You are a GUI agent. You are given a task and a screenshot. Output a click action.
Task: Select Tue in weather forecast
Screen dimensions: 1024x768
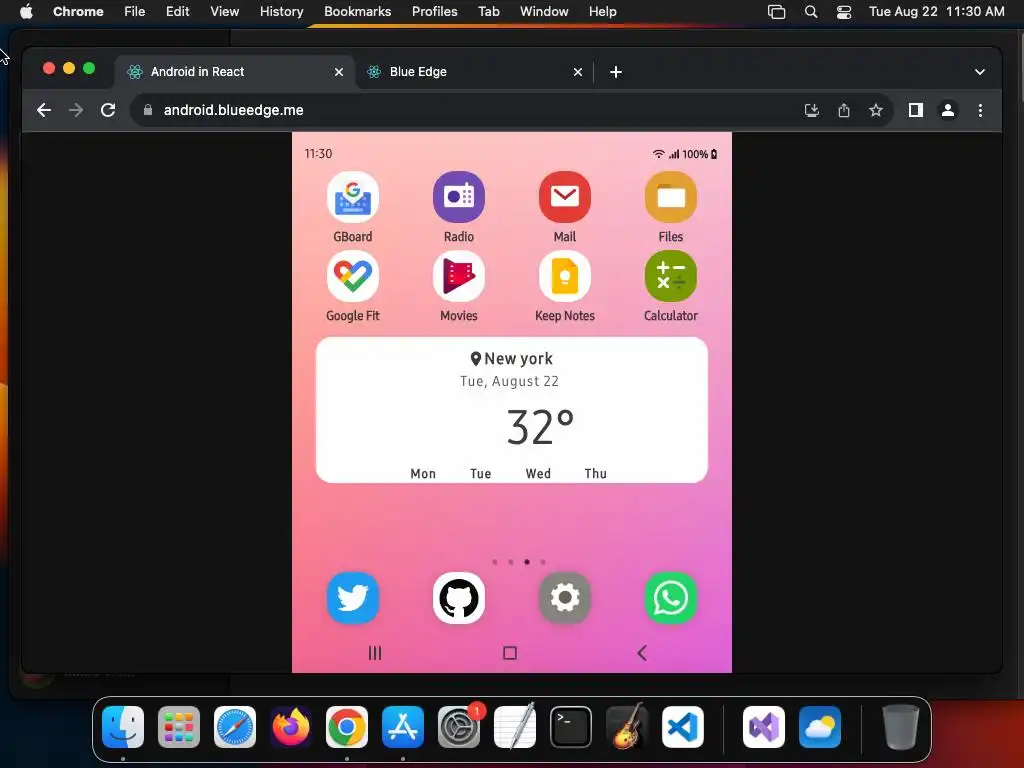tap(481, 473)
